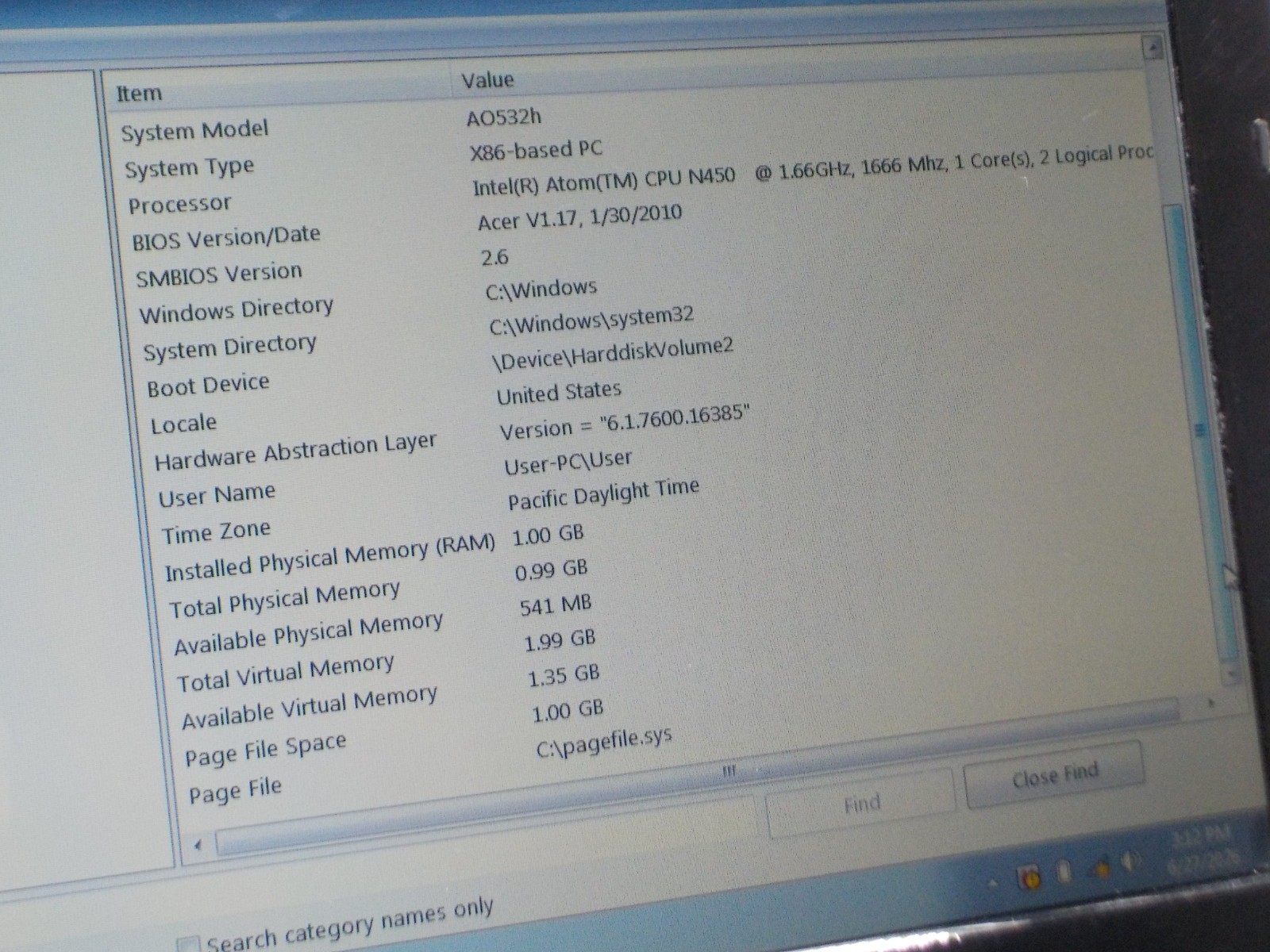Click the 541 MB value
Image resolution: width=1270 pixels, height=952 pixels.
pos(556,605)
